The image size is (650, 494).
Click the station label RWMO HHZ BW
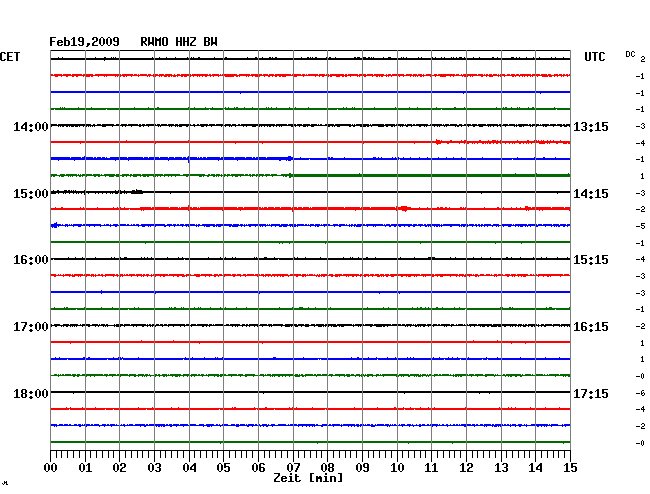pos(179,42)
